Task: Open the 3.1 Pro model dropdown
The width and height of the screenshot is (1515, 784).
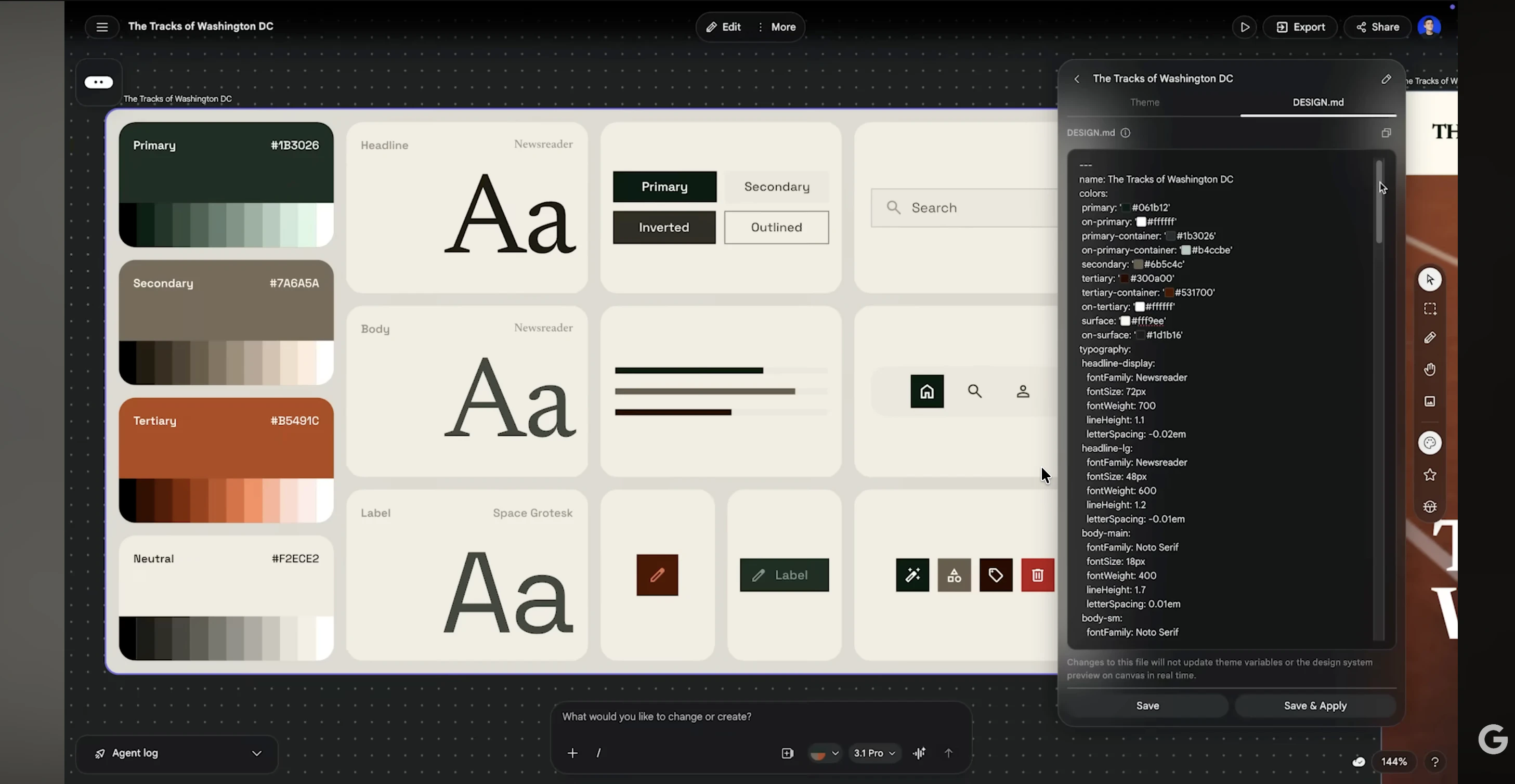Action: (874, 753)
